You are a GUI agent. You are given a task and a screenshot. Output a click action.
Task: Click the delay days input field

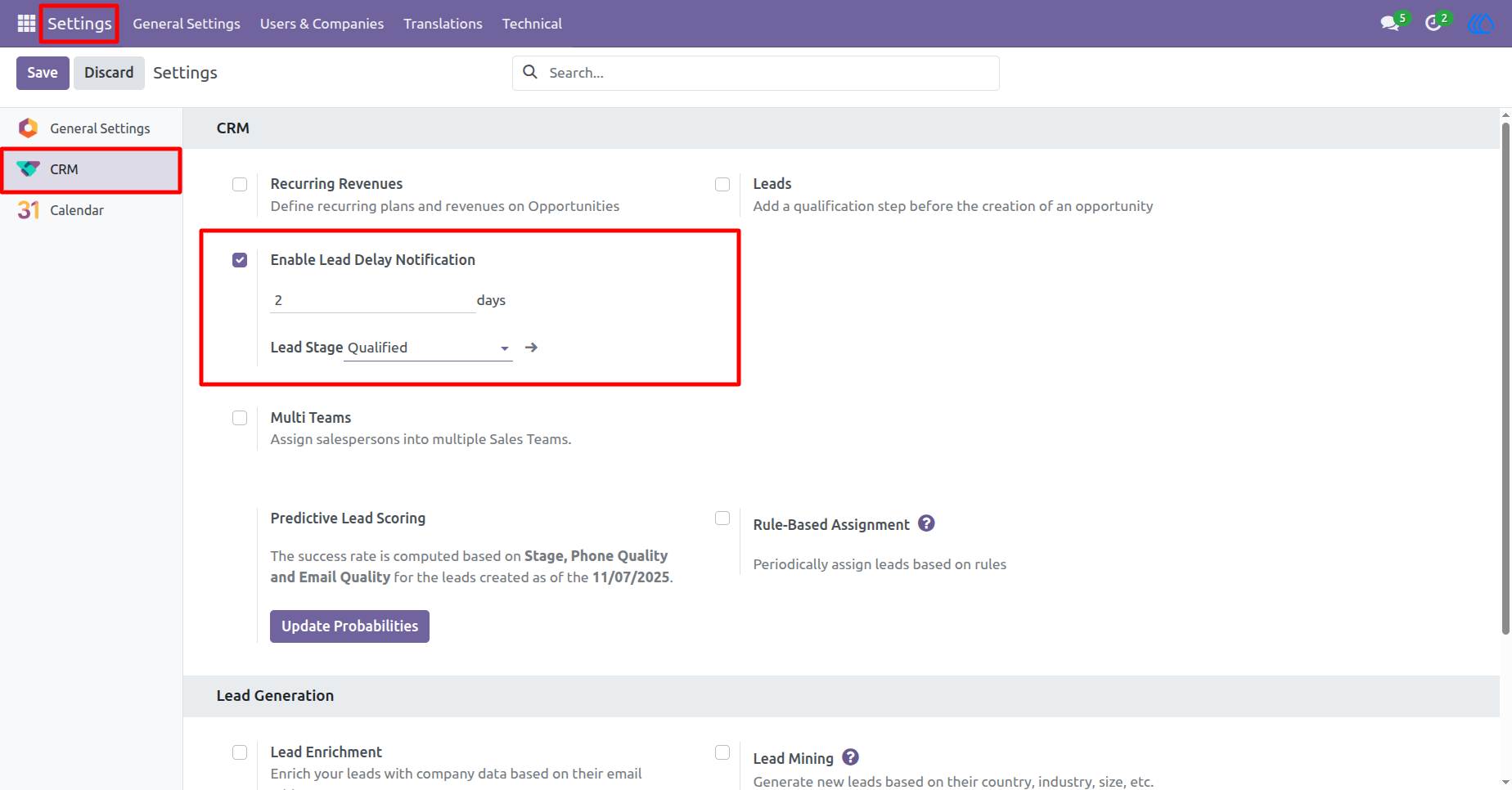[x=372, y=300]
